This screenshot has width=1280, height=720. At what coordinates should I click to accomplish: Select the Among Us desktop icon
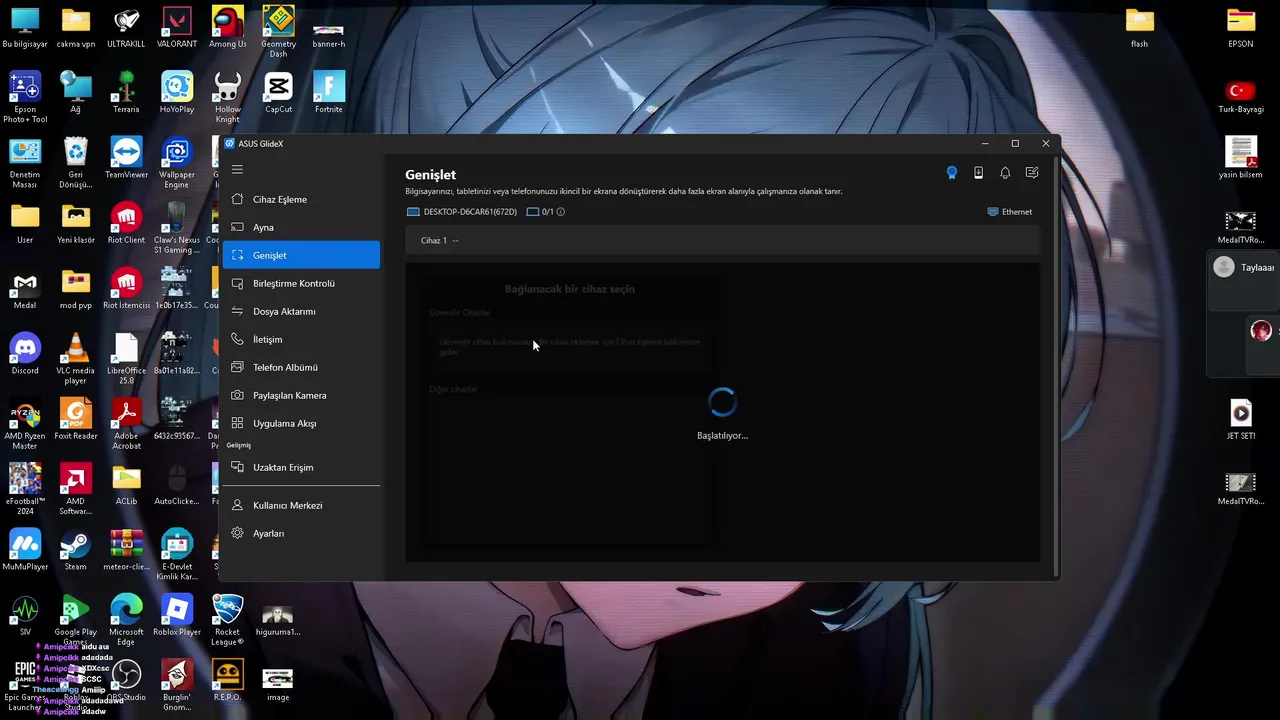click(228, 28)
